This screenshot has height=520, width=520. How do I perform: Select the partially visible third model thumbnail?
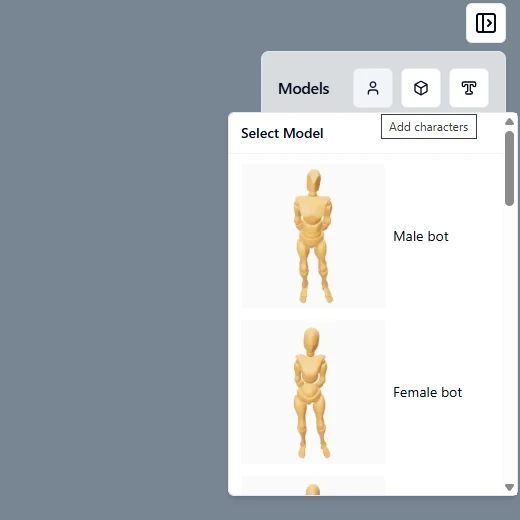point(313,486)
